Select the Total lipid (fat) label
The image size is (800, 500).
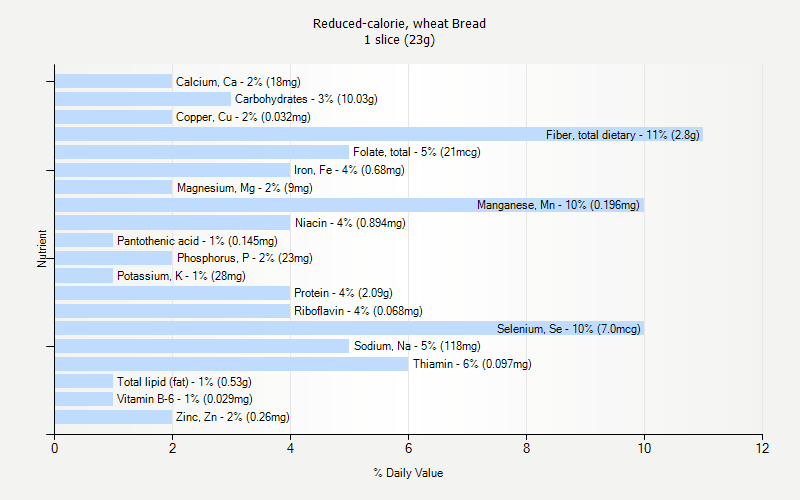184,382
